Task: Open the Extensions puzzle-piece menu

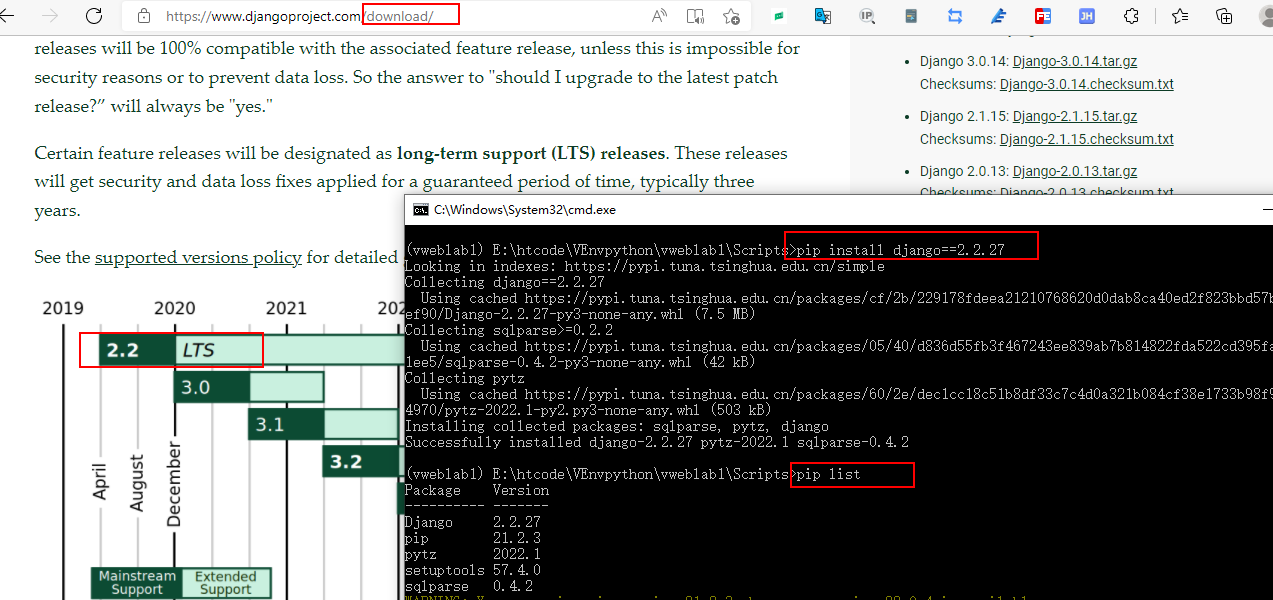Action: click(1131, 16)
